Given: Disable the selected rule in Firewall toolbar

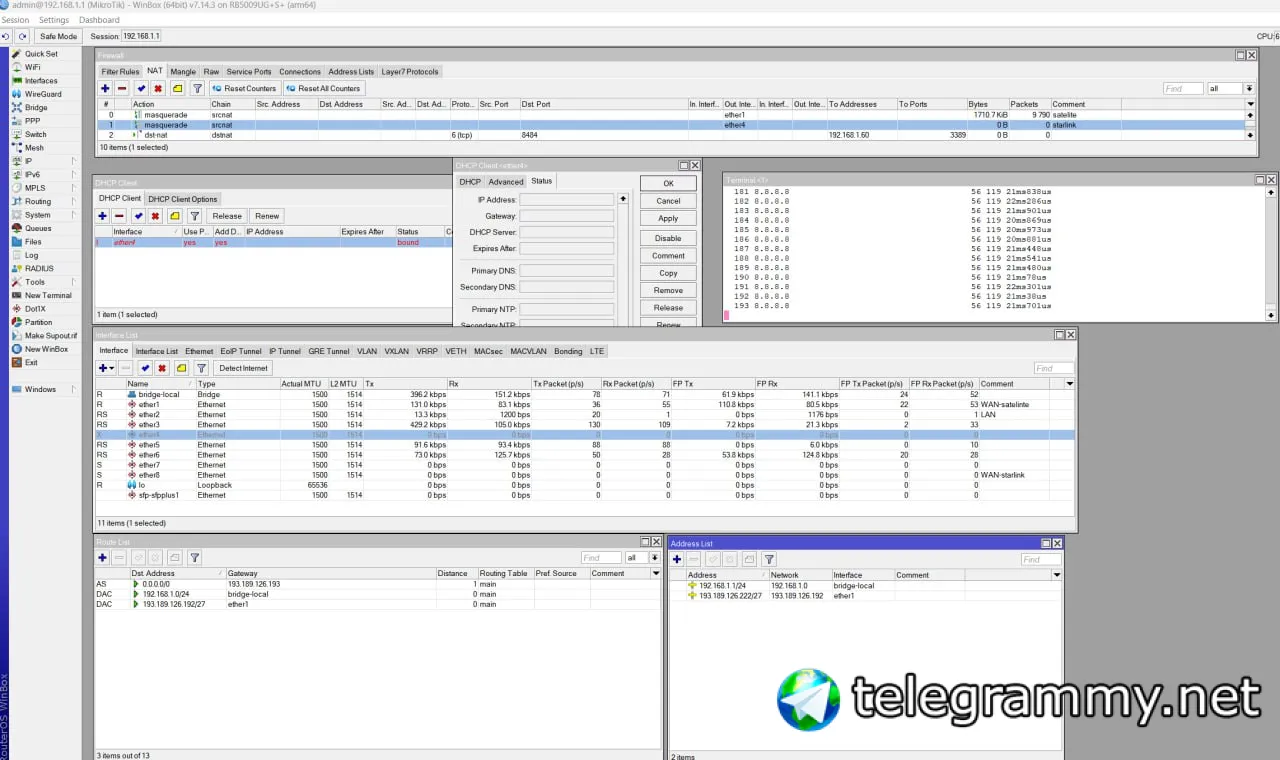Looking at the screenshot, I should pos(158,88).
